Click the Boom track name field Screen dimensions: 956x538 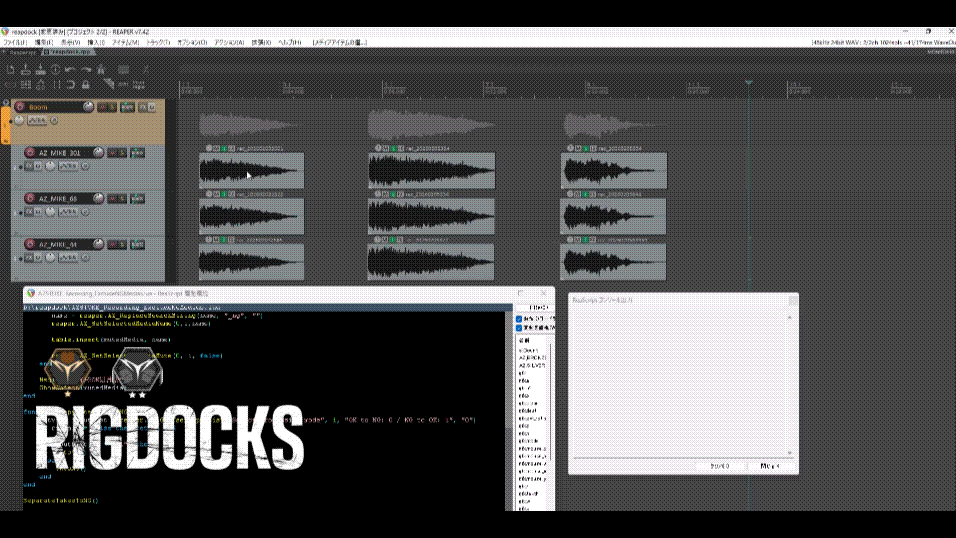click(54, 107)
